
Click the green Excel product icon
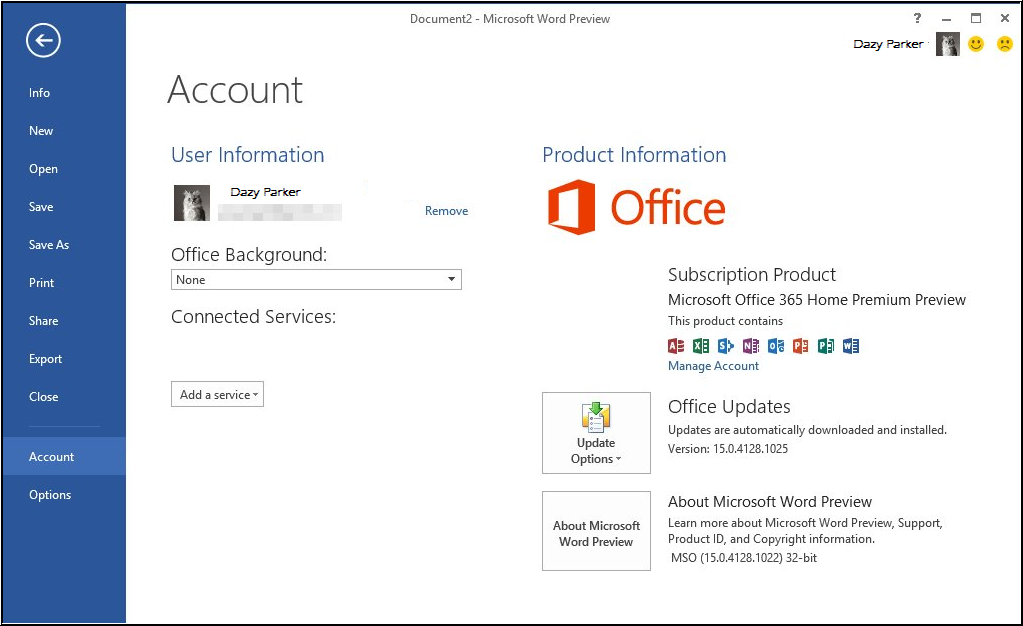click(701, 345)
